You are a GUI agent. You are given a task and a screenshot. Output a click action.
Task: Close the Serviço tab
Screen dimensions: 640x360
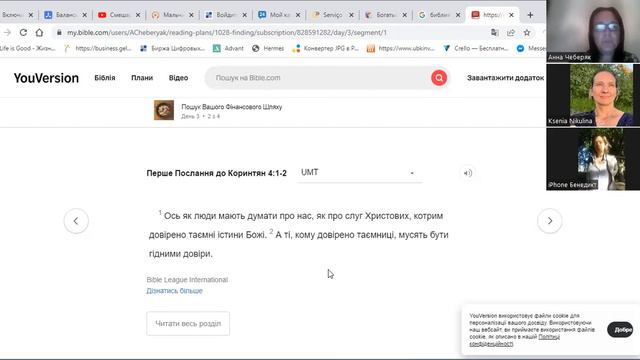coord(351,15)
